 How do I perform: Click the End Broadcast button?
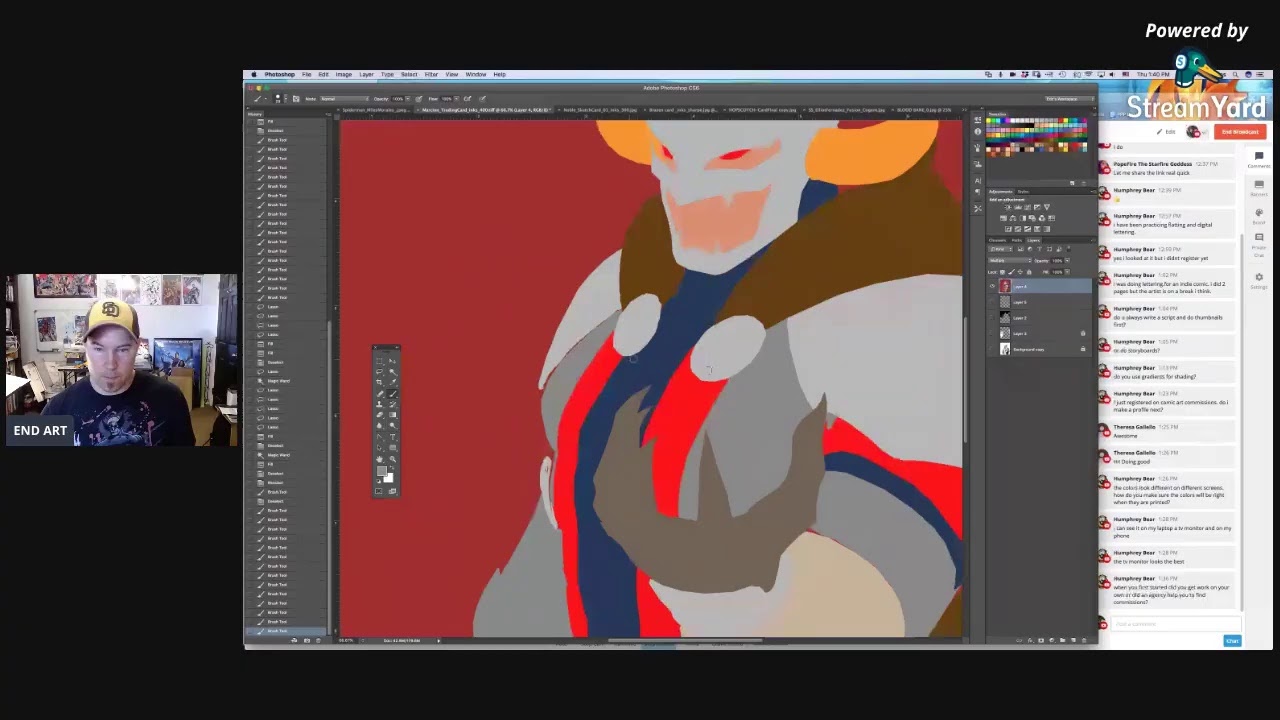1239,132
